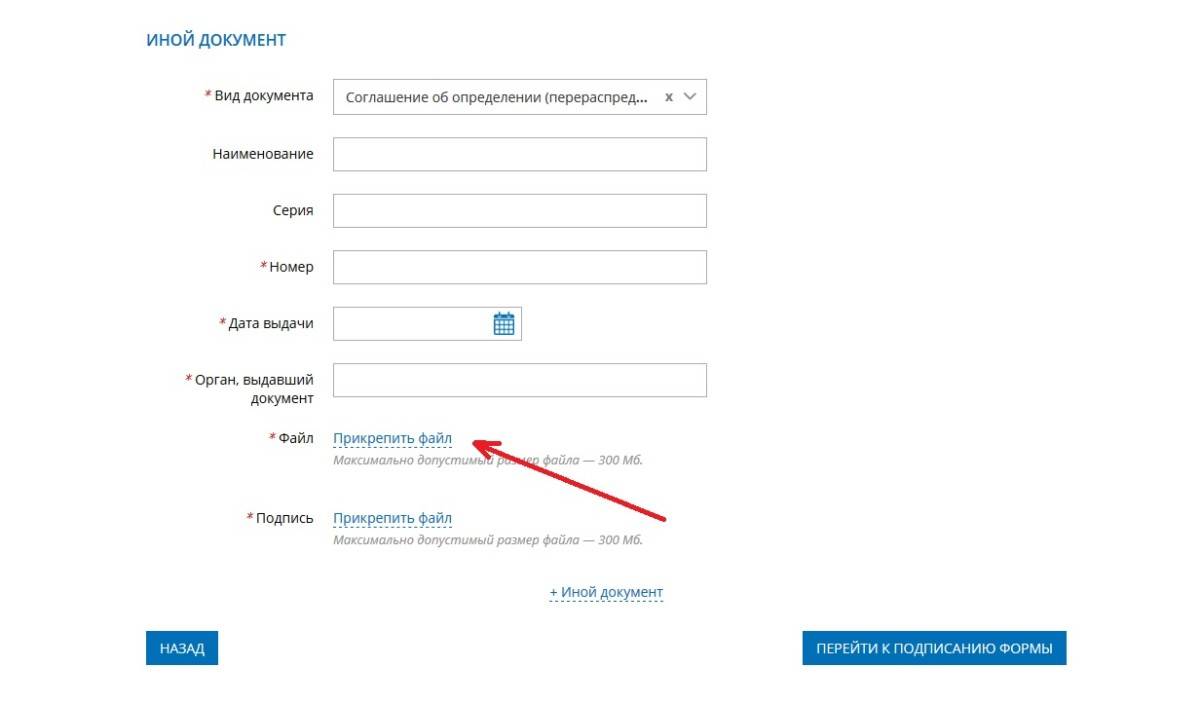The image size is (1200, 703).
Task: Expand the Вид документа dropdown arrow
Action: 690,97
